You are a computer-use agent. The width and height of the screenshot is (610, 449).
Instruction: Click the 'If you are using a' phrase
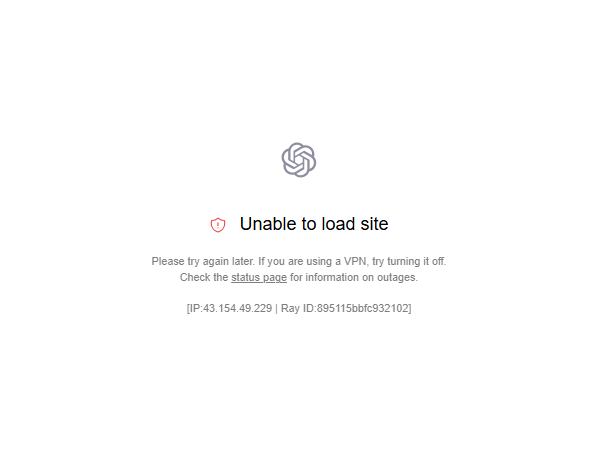pyautogui.click(x=300, y=261)
